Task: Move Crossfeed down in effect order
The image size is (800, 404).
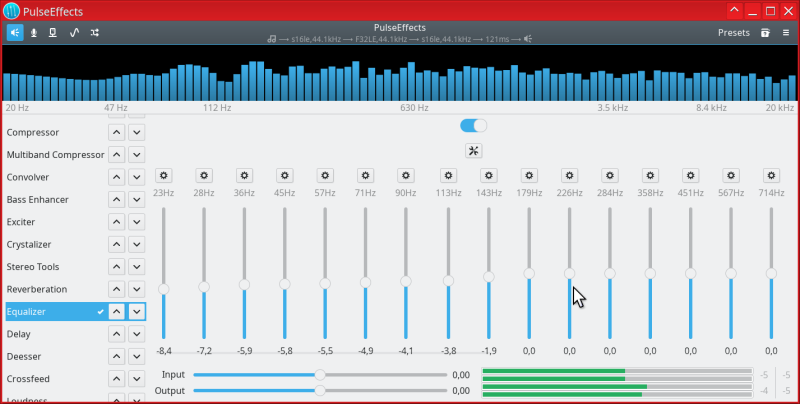Action: [x=137, y=379]
